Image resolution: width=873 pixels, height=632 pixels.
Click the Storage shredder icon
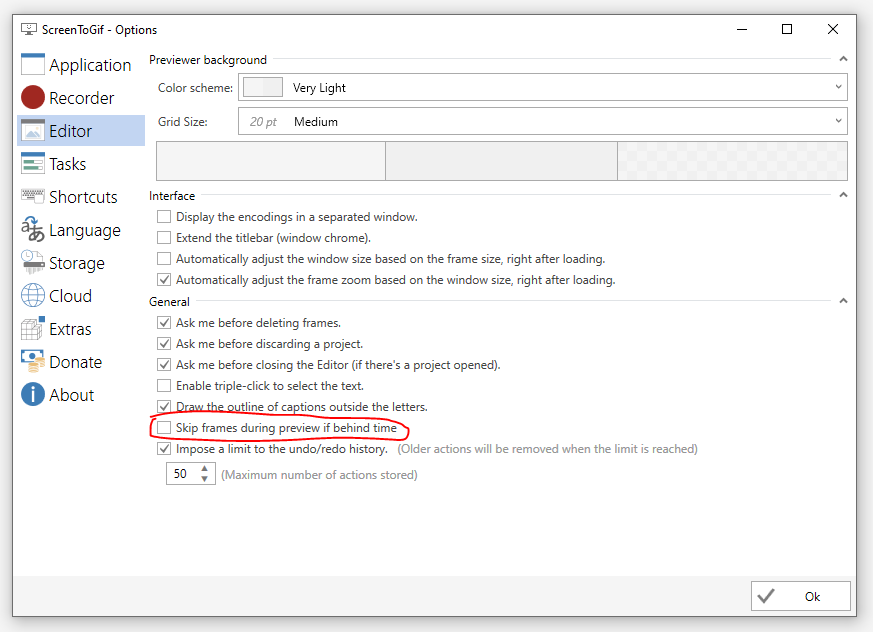(x=33, y=262)
